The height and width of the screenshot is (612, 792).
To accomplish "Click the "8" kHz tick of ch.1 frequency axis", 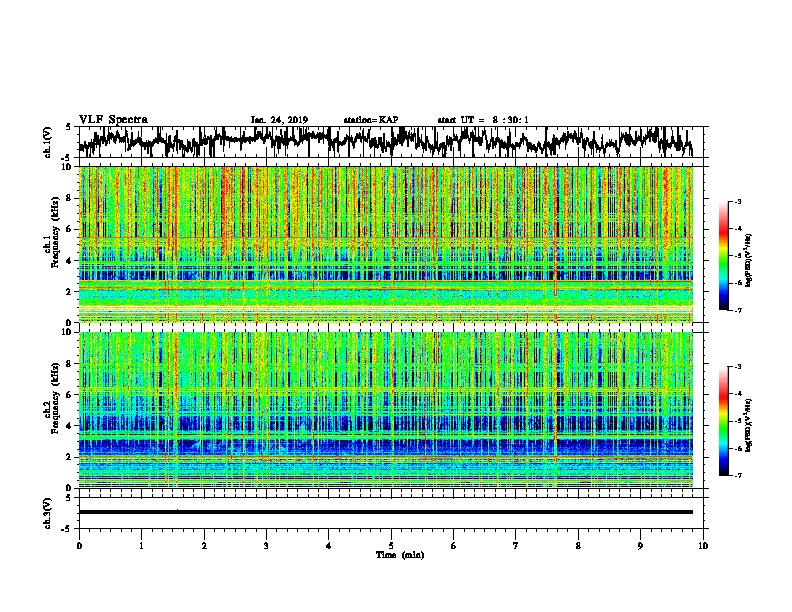I will [71, 198].
